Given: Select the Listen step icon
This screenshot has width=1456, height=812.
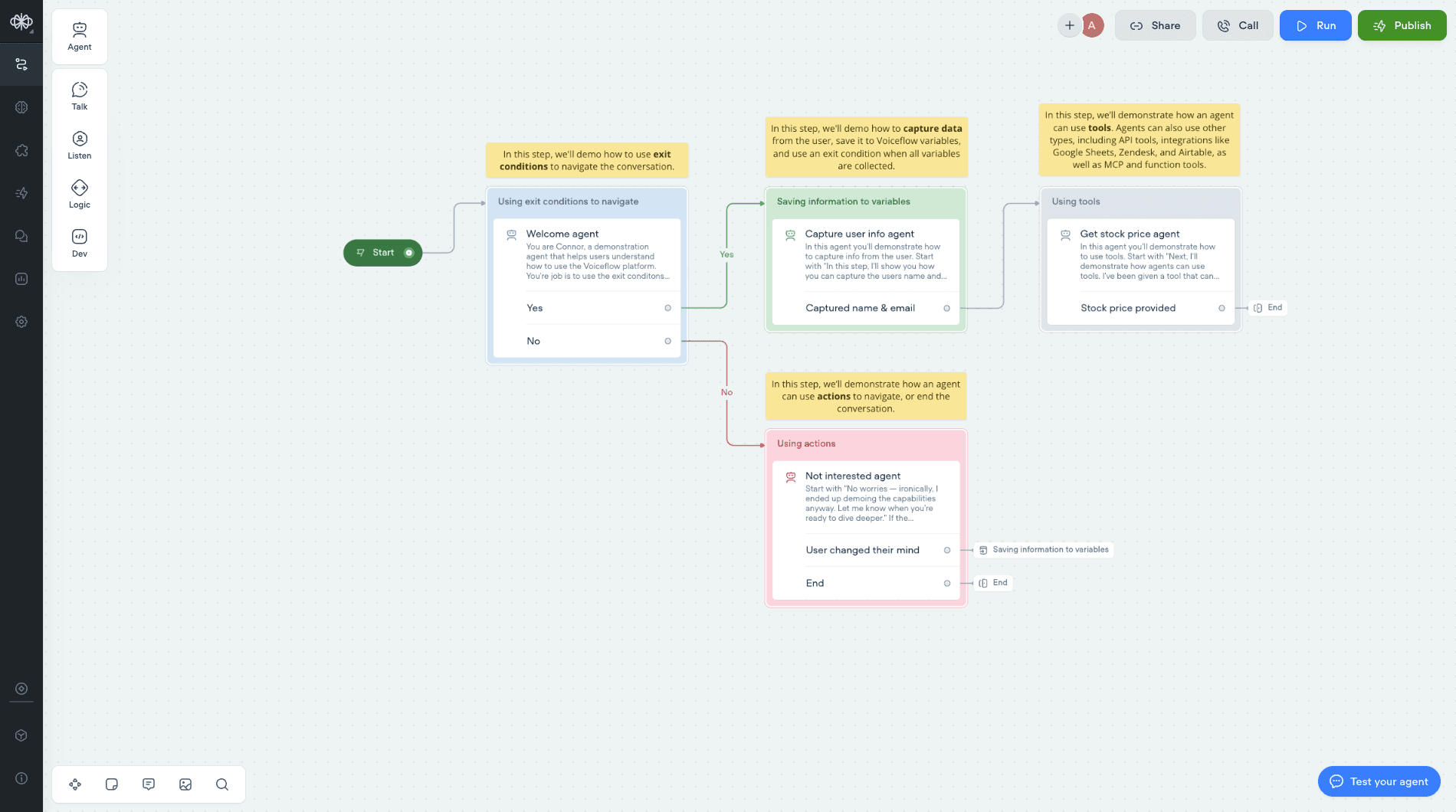Looking at the screenshot, I should click(79, 145).
